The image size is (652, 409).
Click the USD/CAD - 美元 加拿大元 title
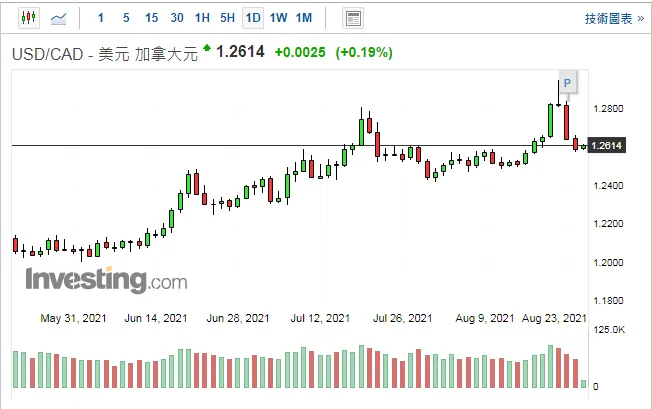pos(105,54)
